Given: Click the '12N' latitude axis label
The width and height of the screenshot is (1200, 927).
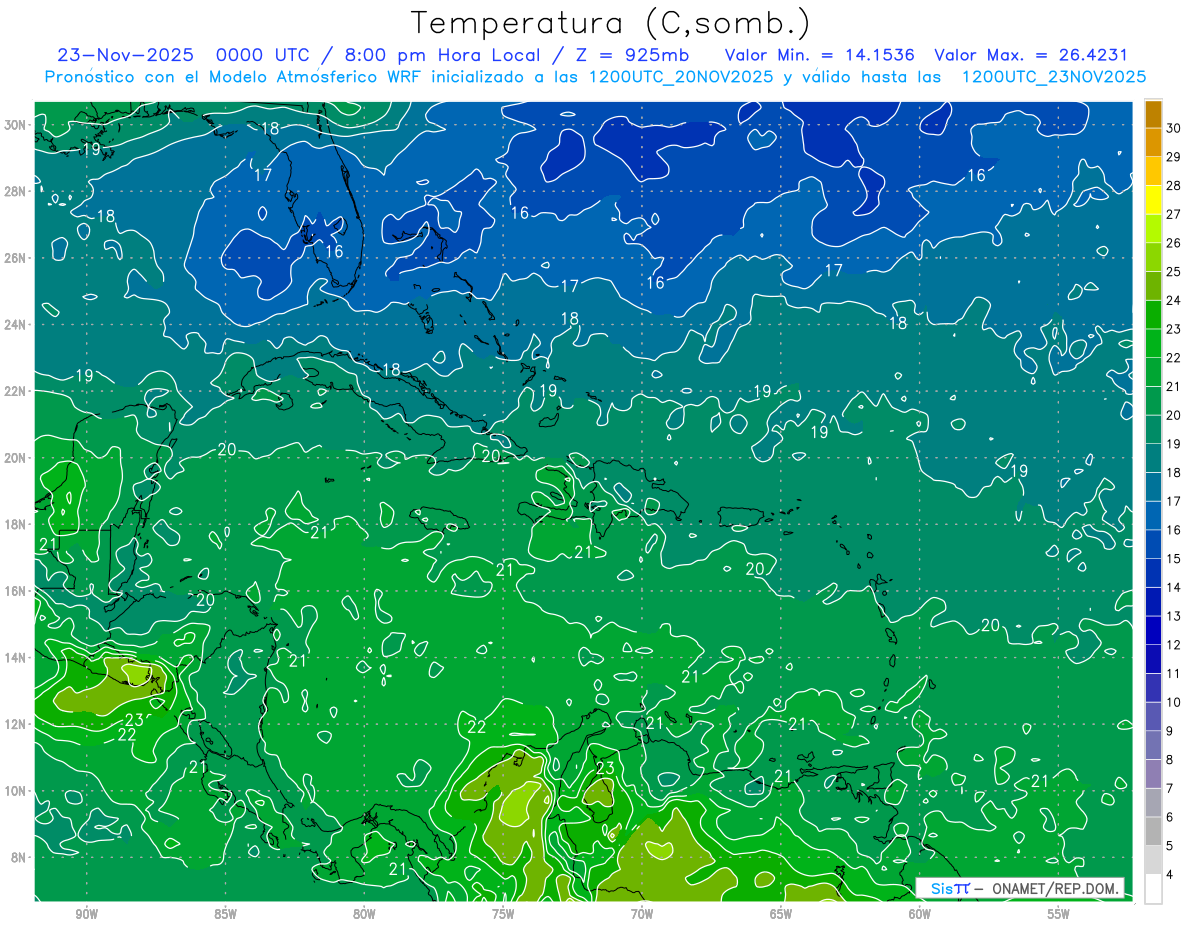Looking at the screenshot, I should [17, 724].
